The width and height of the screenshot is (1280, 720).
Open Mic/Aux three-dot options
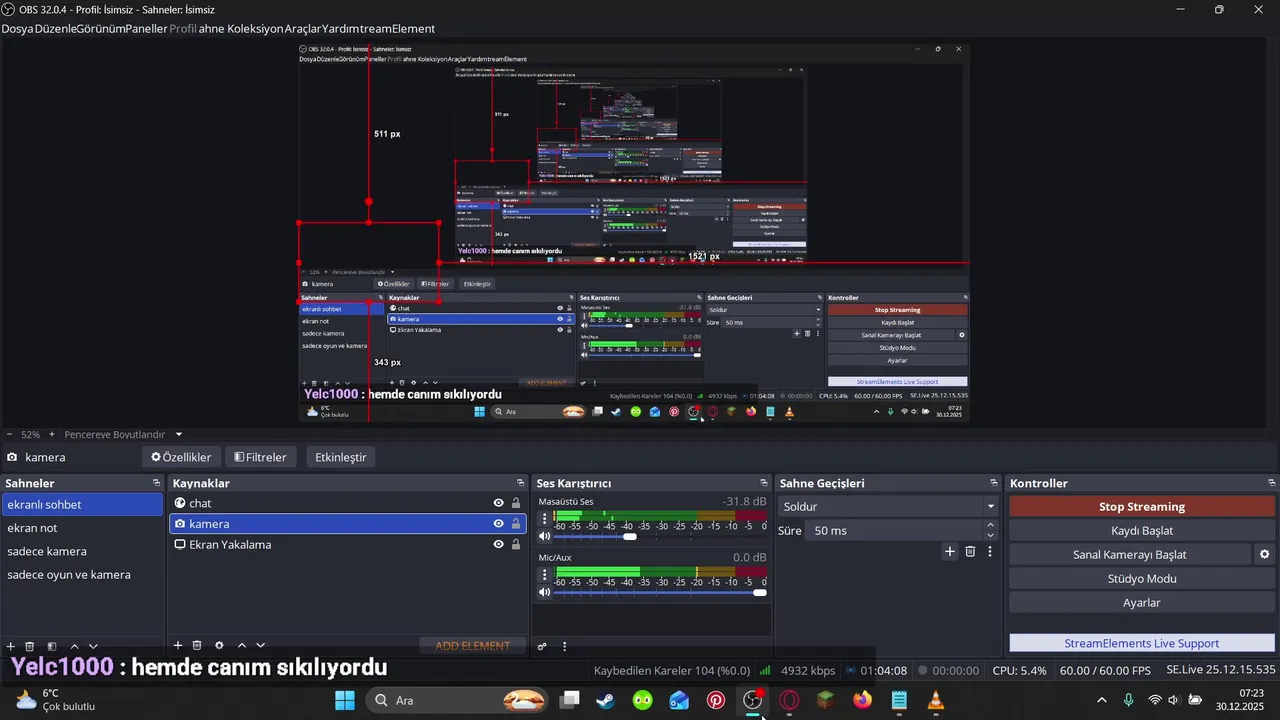tap(544, 575)
